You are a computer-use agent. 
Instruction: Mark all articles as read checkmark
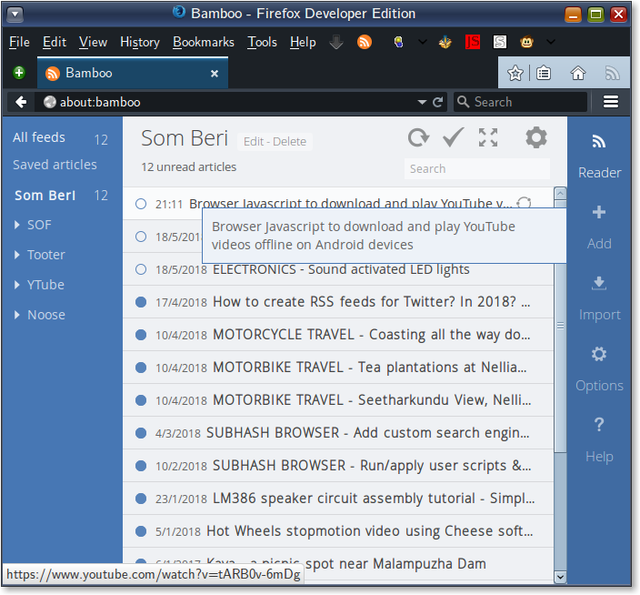(x=453, y=137)
